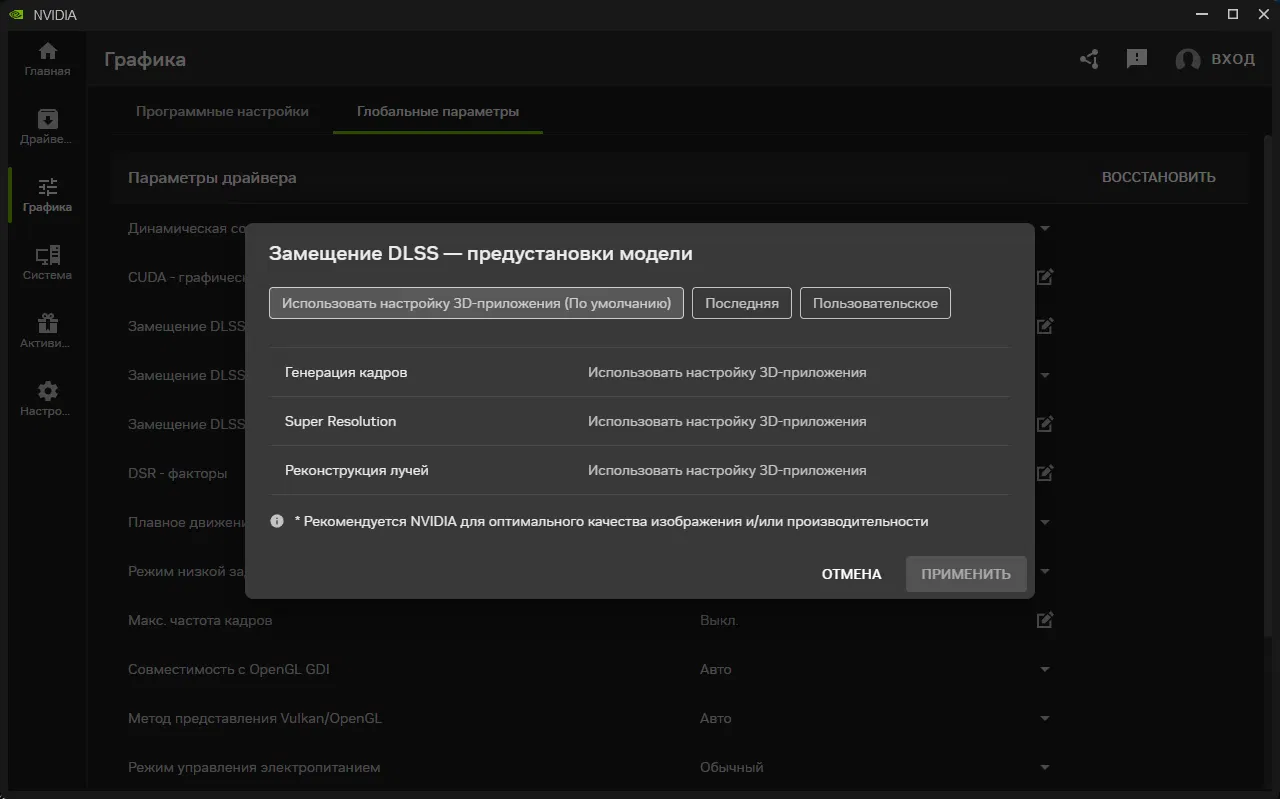Switch to the Программные настройки tab
This screenshot has height=799, width=1280.
[222, 111]
